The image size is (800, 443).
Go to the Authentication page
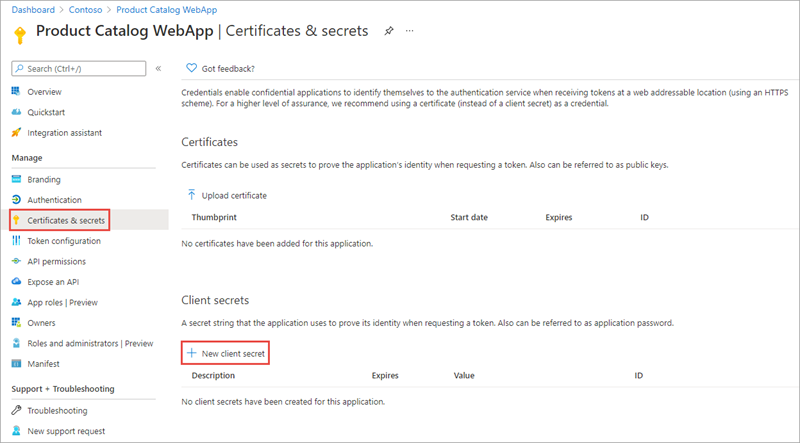click(55, 200)
